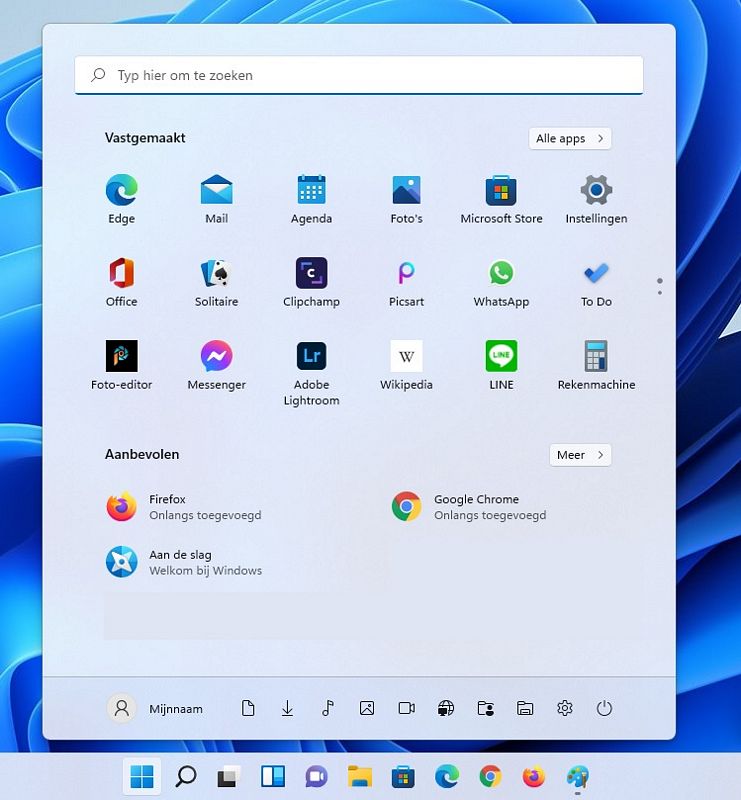Open the Network shortcut icon
Image resolution: width=741 pixels, height=800 pixels.
pos(446,708)
